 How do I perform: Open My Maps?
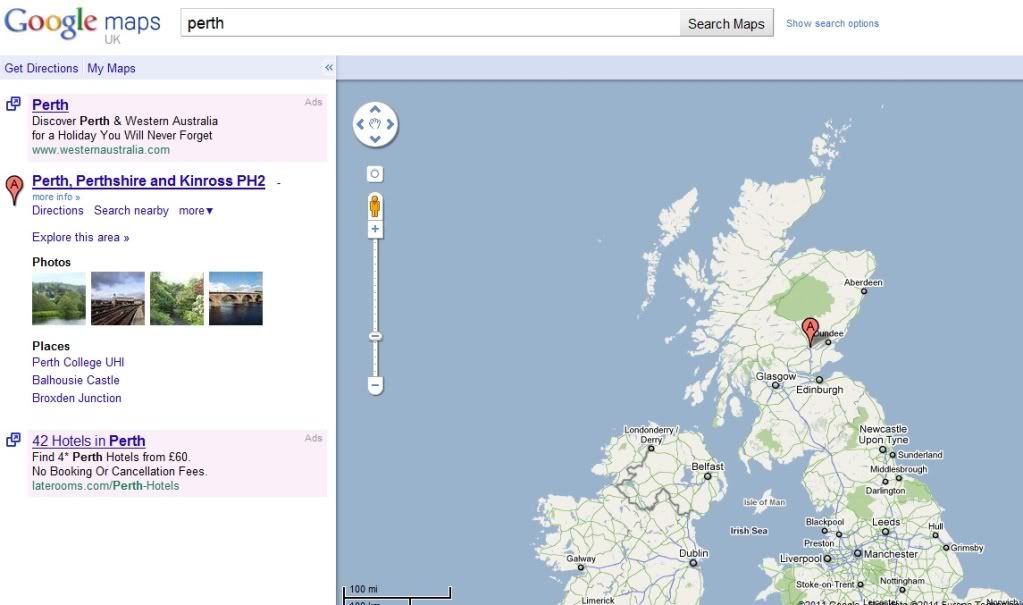point(112,68)
